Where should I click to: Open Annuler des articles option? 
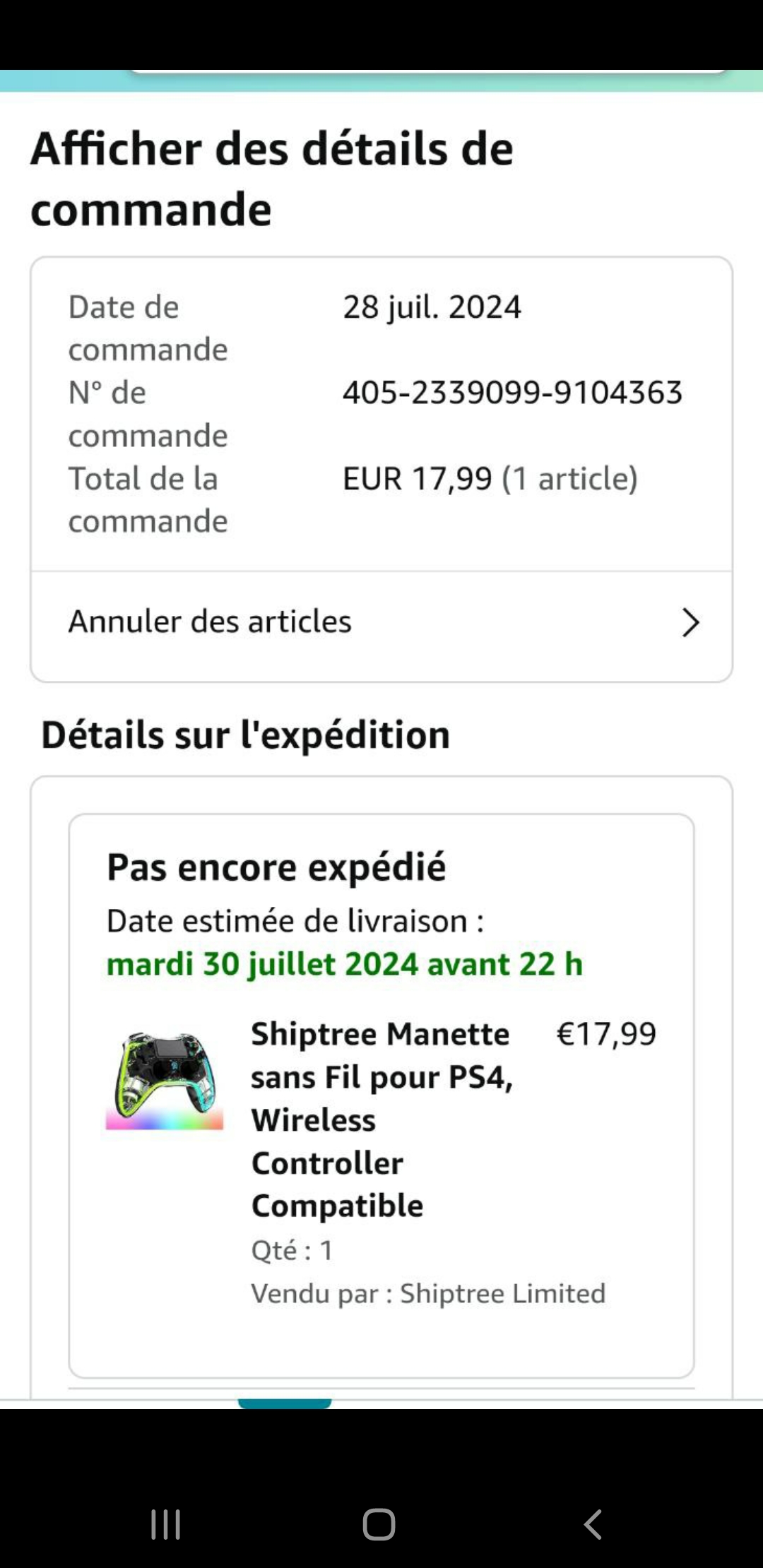point(211,622)
